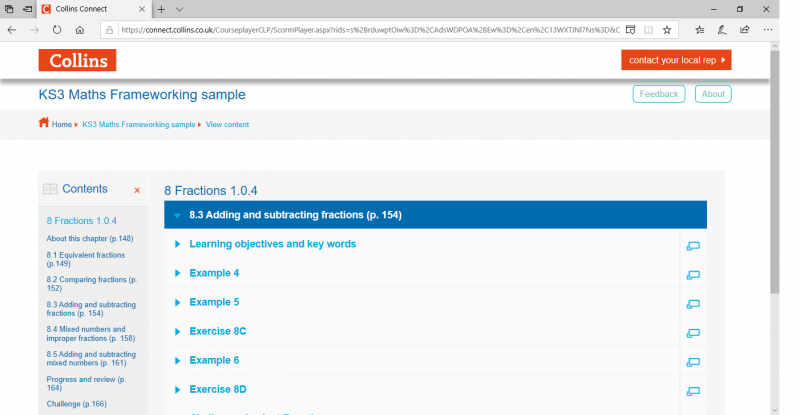The height and width of the screenshot is (415, 800).
Task: Bookmark the page with the star icon
Action: (667, 30)
